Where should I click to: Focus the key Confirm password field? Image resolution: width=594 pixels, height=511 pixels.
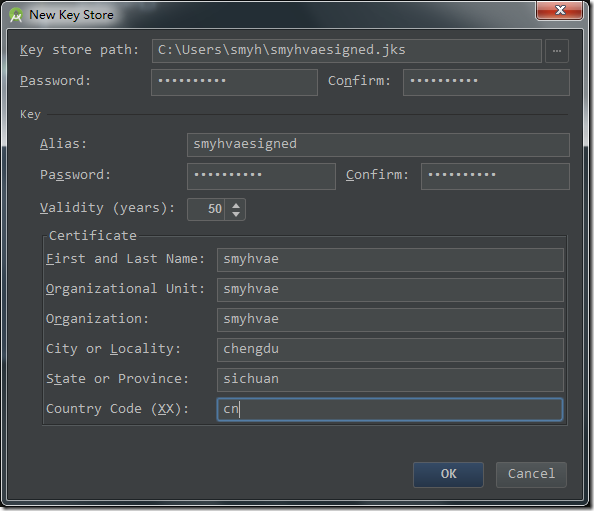(x=495, y=176)
